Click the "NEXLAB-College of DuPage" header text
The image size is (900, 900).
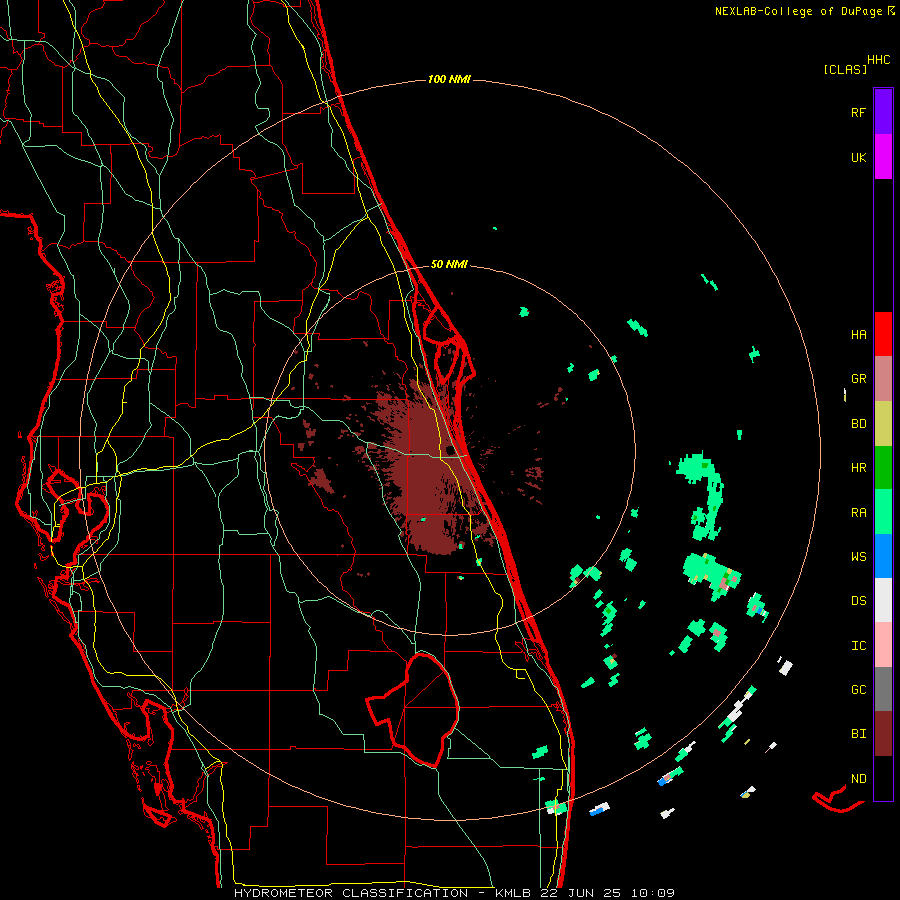798,11
